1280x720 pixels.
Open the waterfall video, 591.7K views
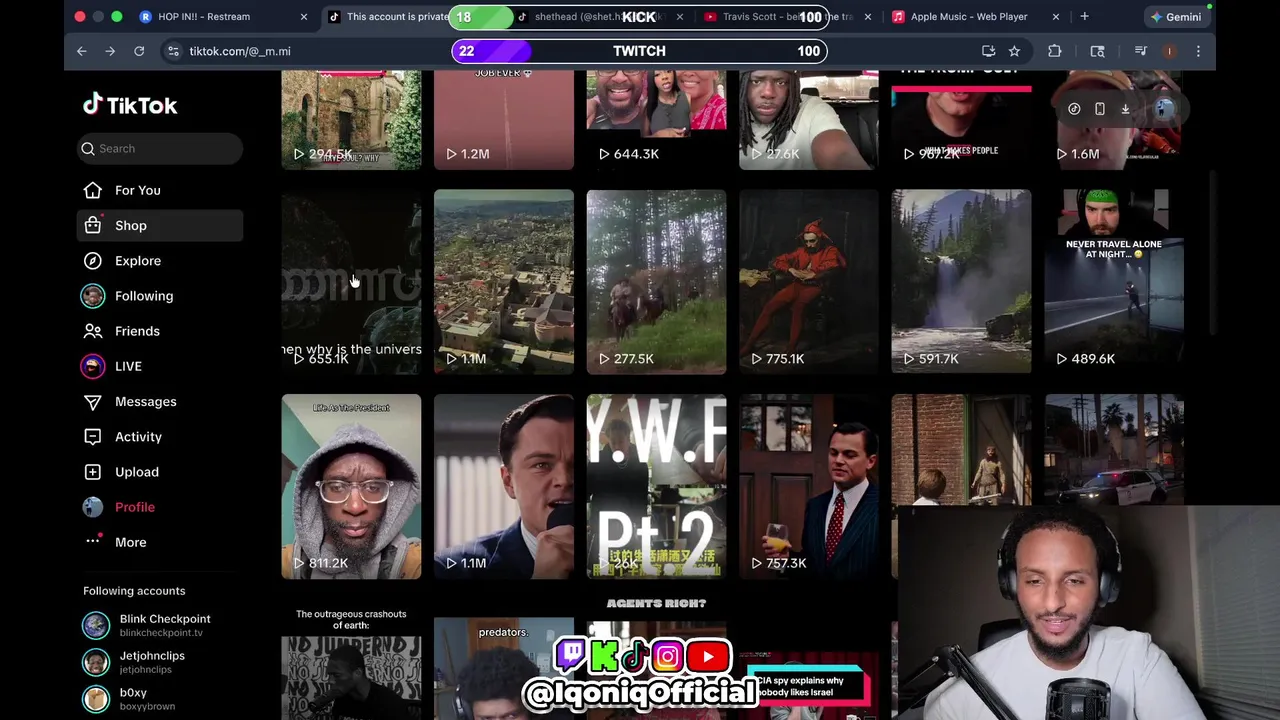tap(961, 281)
